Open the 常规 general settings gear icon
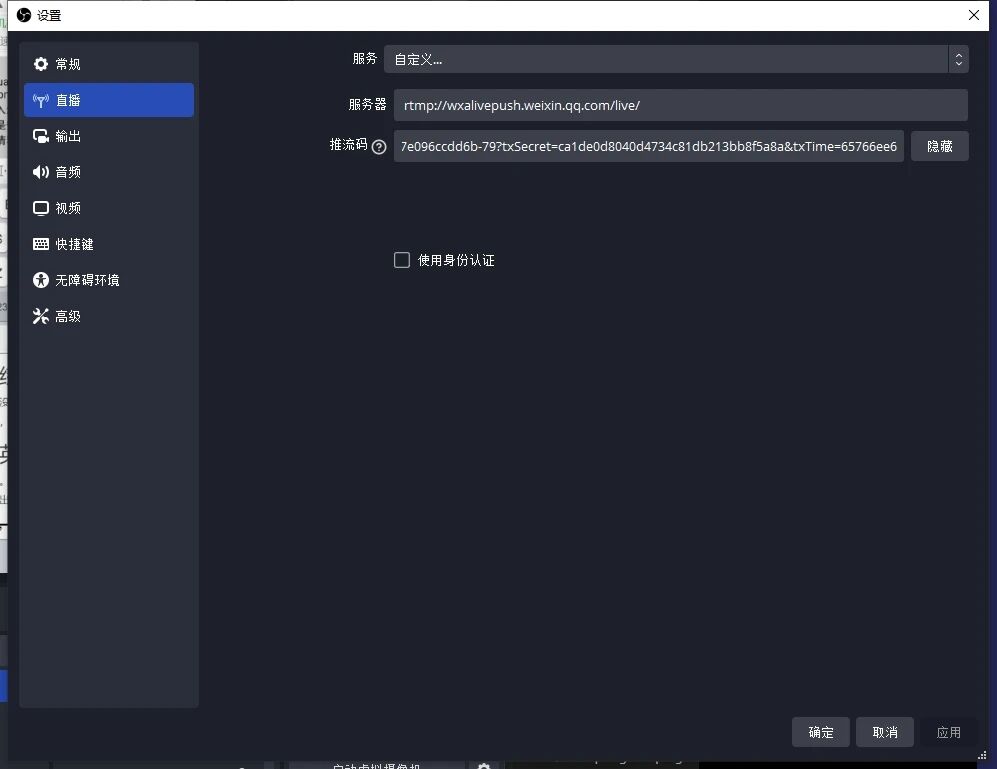 point(41,64)
